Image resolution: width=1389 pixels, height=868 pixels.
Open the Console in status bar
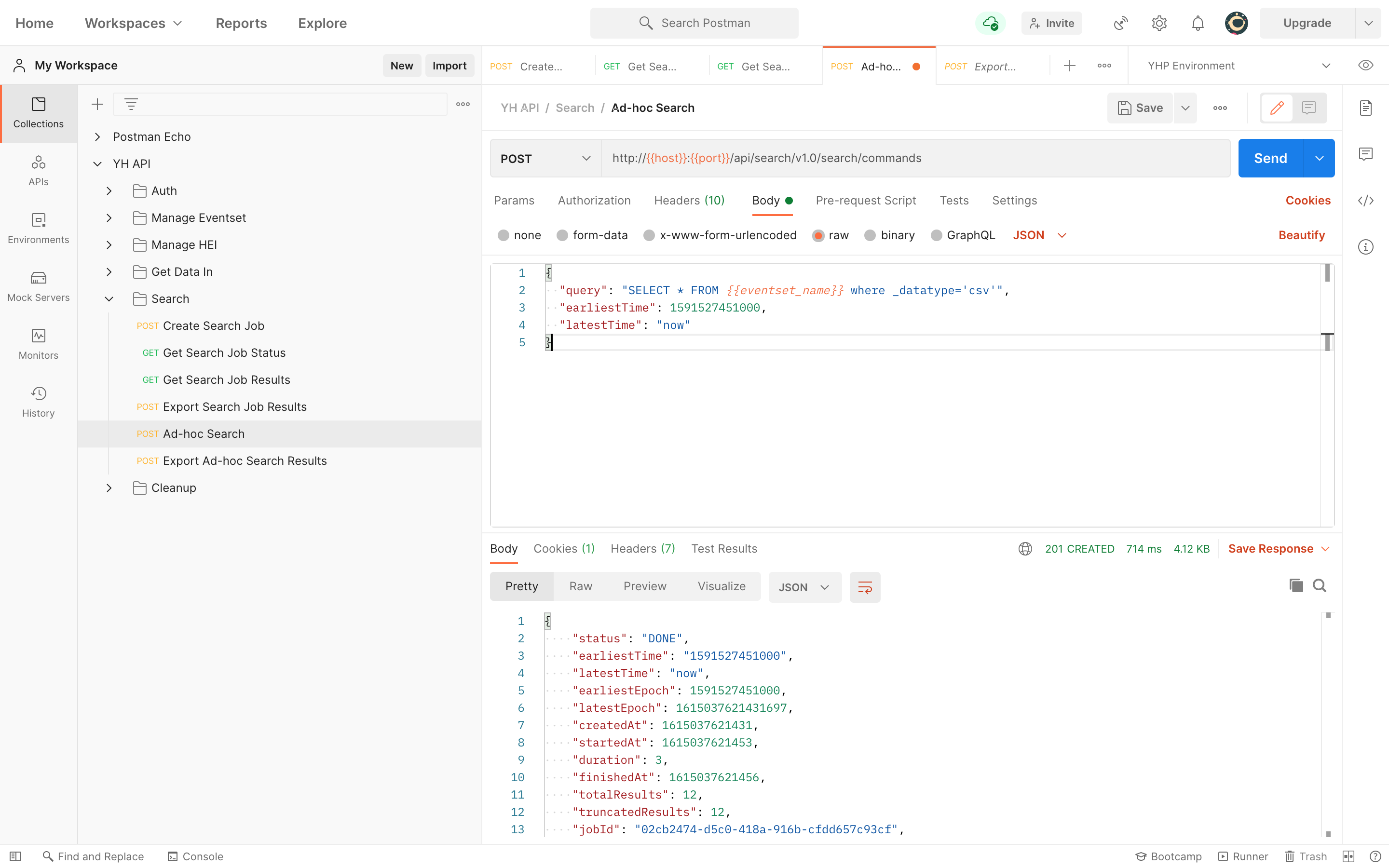(195, 856)
